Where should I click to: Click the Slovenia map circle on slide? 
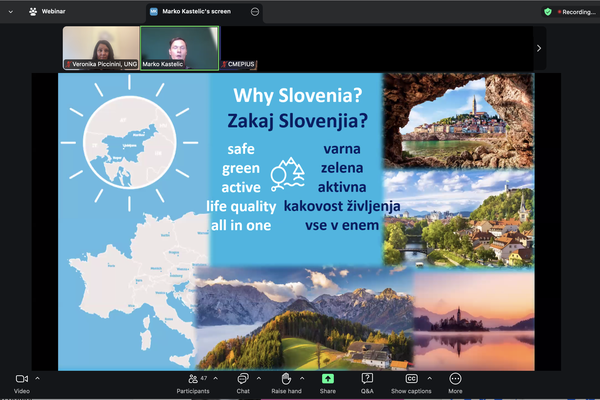tap(130, 142)
